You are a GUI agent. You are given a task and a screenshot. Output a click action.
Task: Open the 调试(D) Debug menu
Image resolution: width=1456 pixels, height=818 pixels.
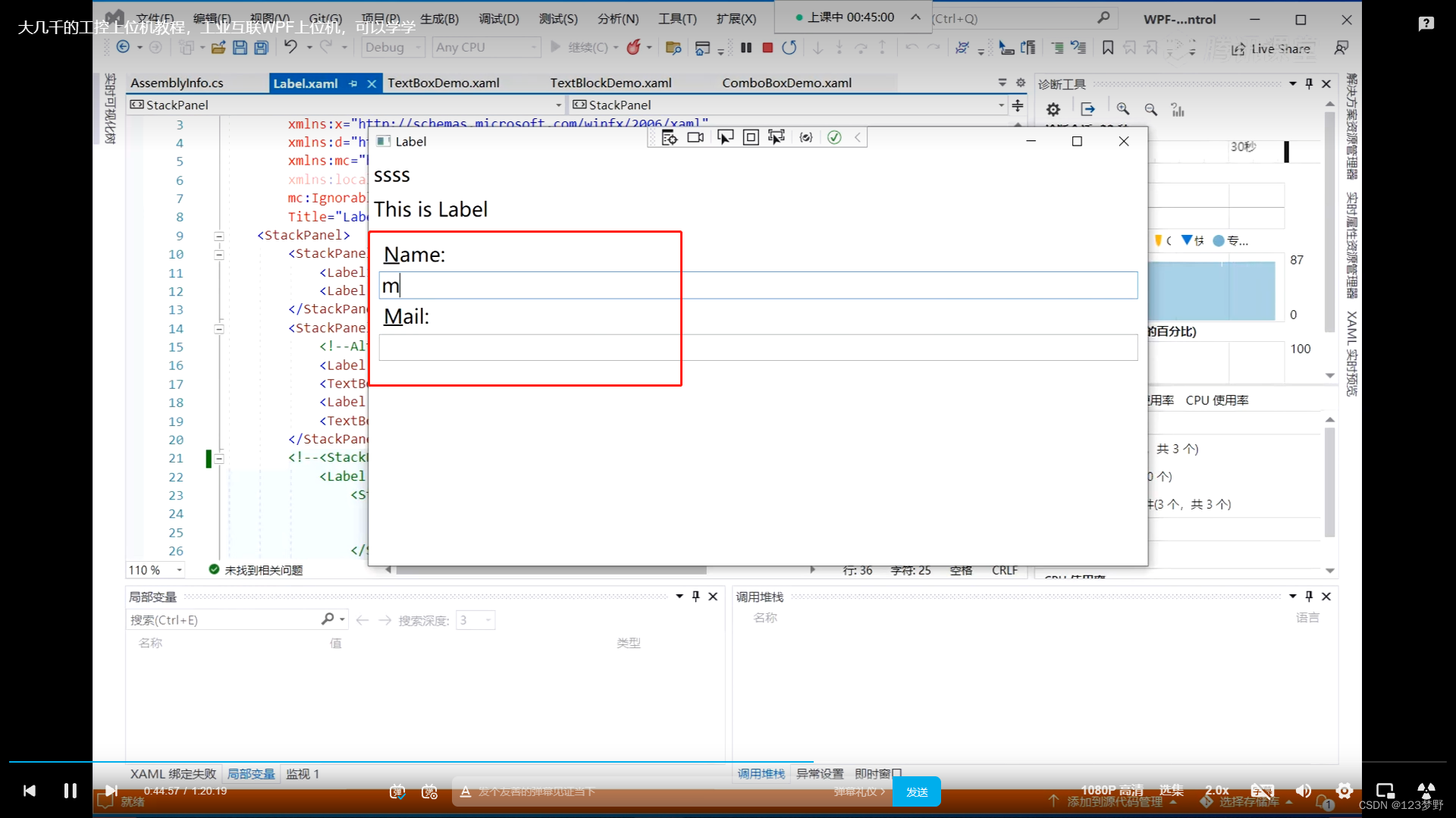click(499, 18)
